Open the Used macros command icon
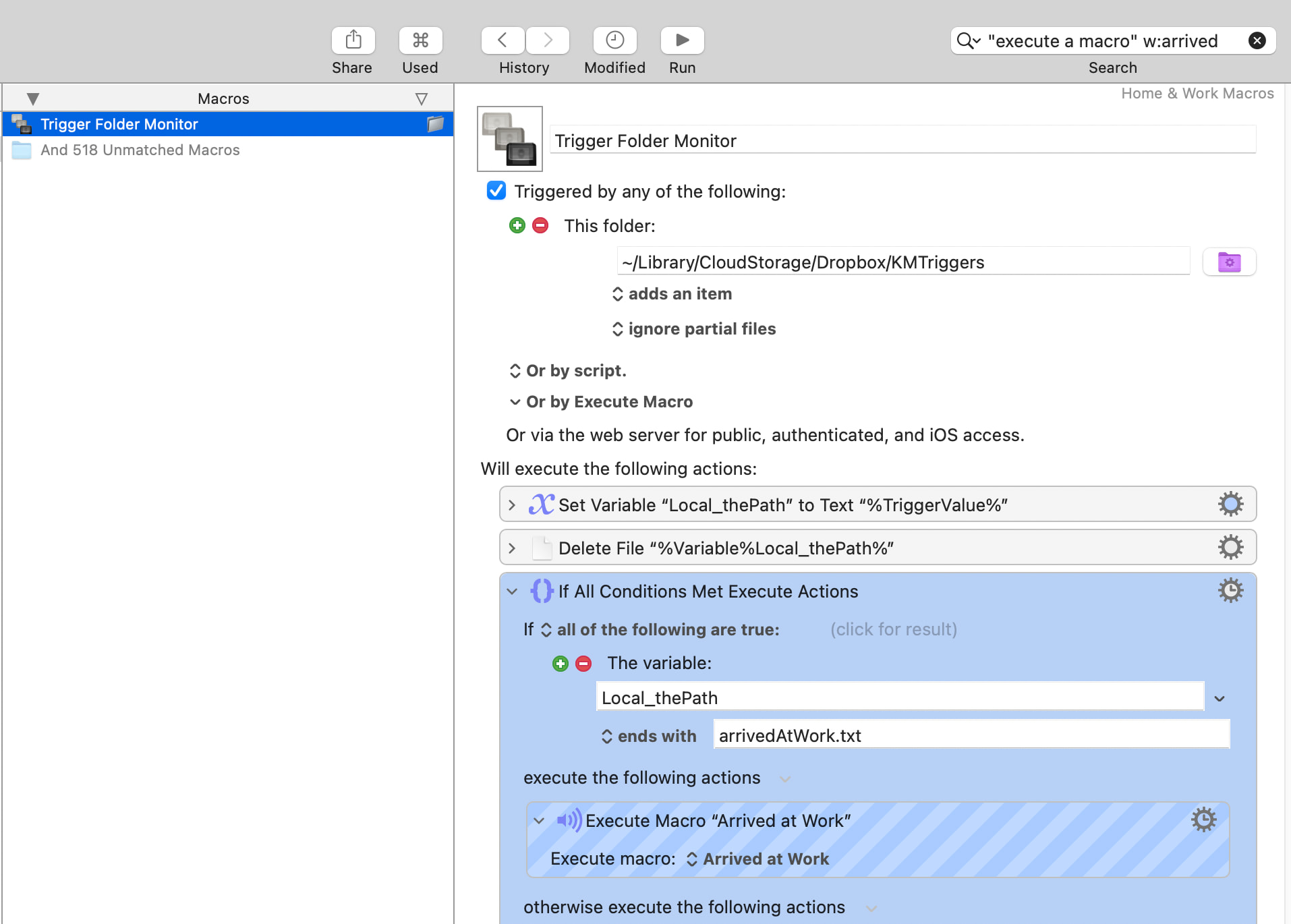This screenshot has height=924, width=1291. tap(420, 40)
